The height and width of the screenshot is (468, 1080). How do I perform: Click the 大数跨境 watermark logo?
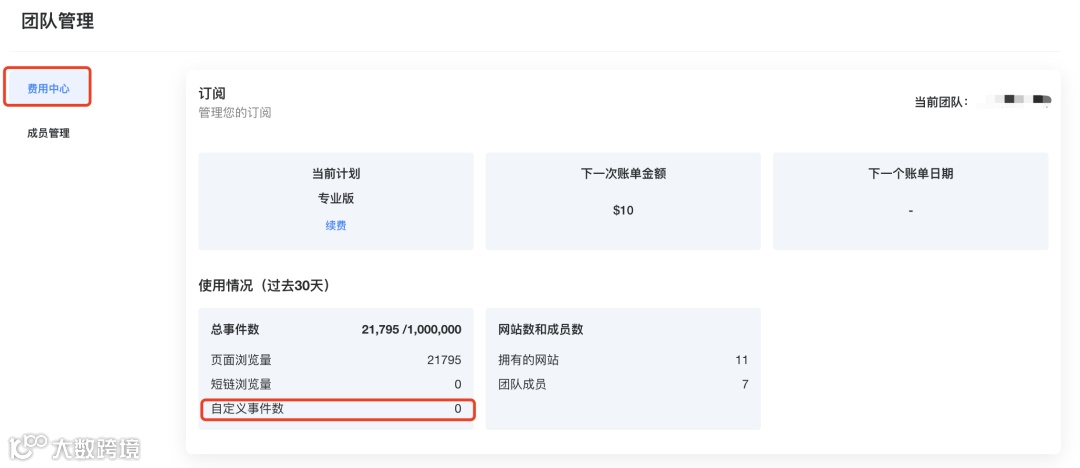point(76,447)
